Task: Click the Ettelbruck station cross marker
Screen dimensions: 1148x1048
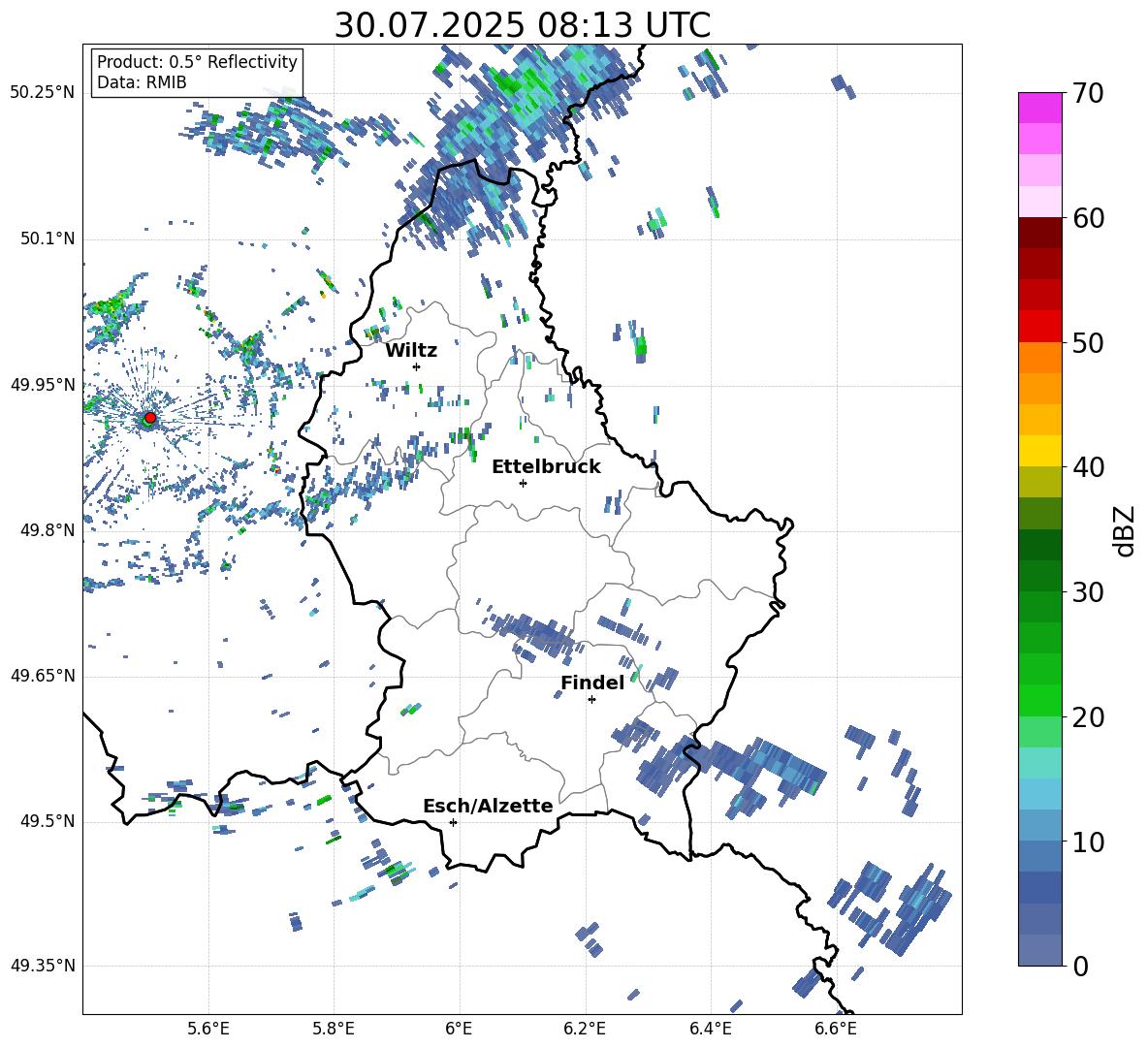Action: (523, 483)
